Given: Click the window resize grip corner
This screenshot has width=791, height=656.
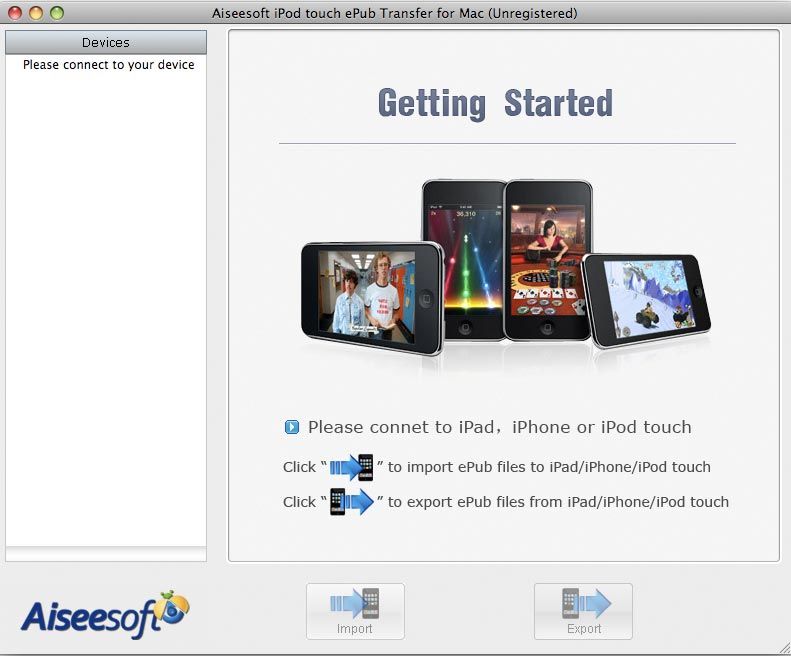Looking at the screenshot, I should (x=784, y=648).
